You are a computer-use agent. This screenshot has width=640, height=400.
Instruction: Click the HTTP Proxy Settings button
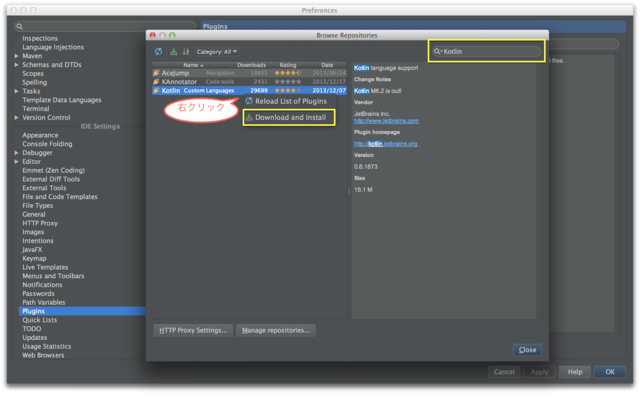[193, 330]
